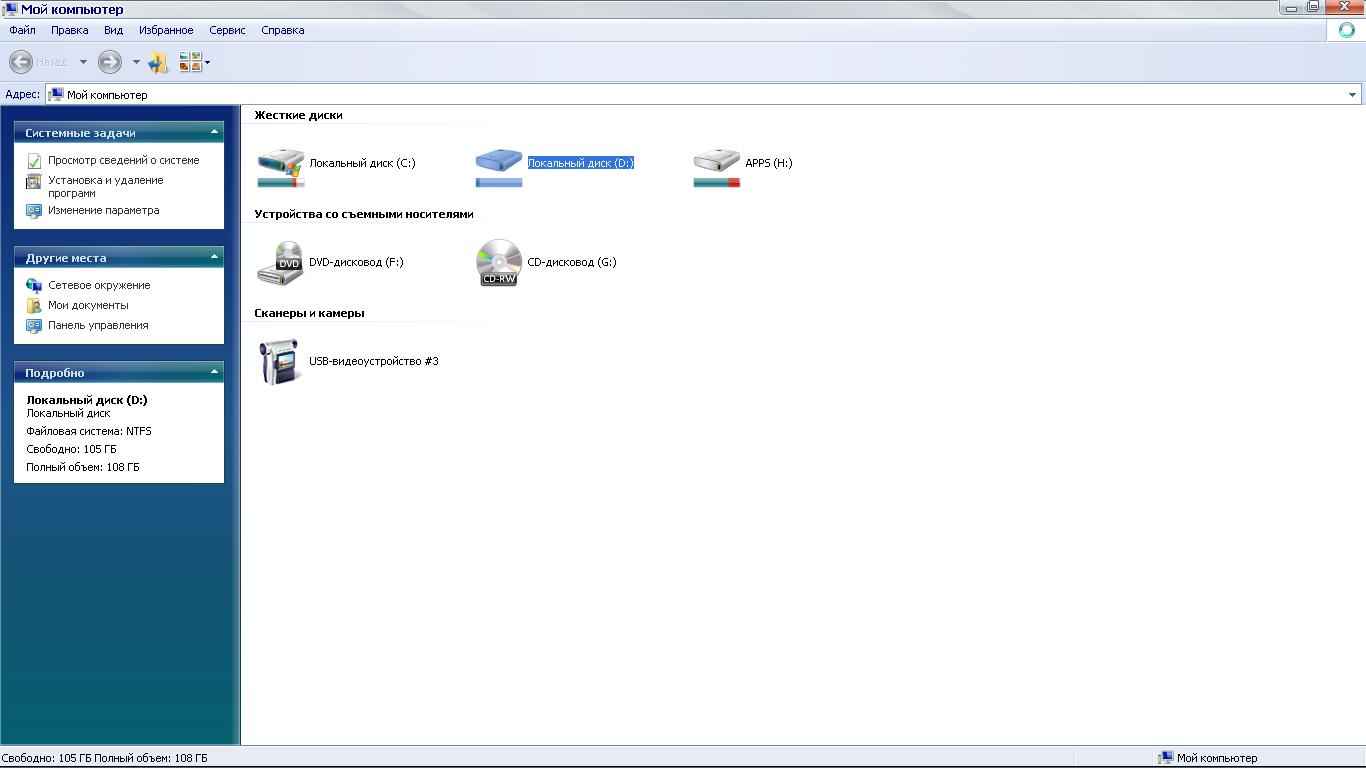1366x768 pixels.
Task: Click Установка и удаление программ link
Action: point(105,186)
